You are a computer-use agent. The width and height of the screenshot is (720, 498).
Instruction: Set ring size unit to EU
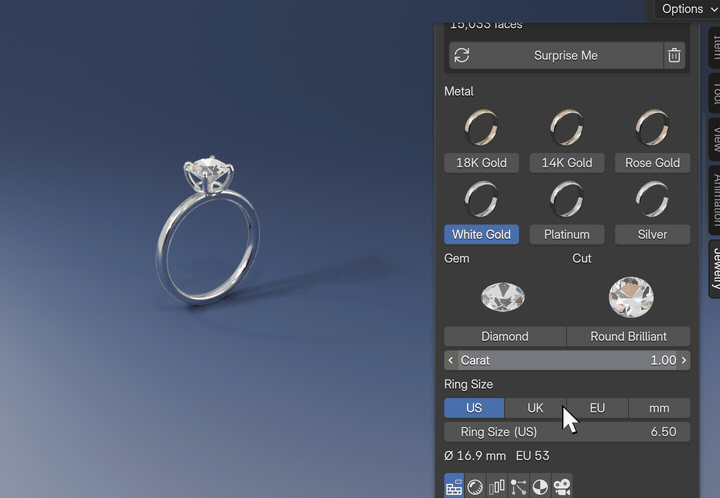click(x=597, y=408)
